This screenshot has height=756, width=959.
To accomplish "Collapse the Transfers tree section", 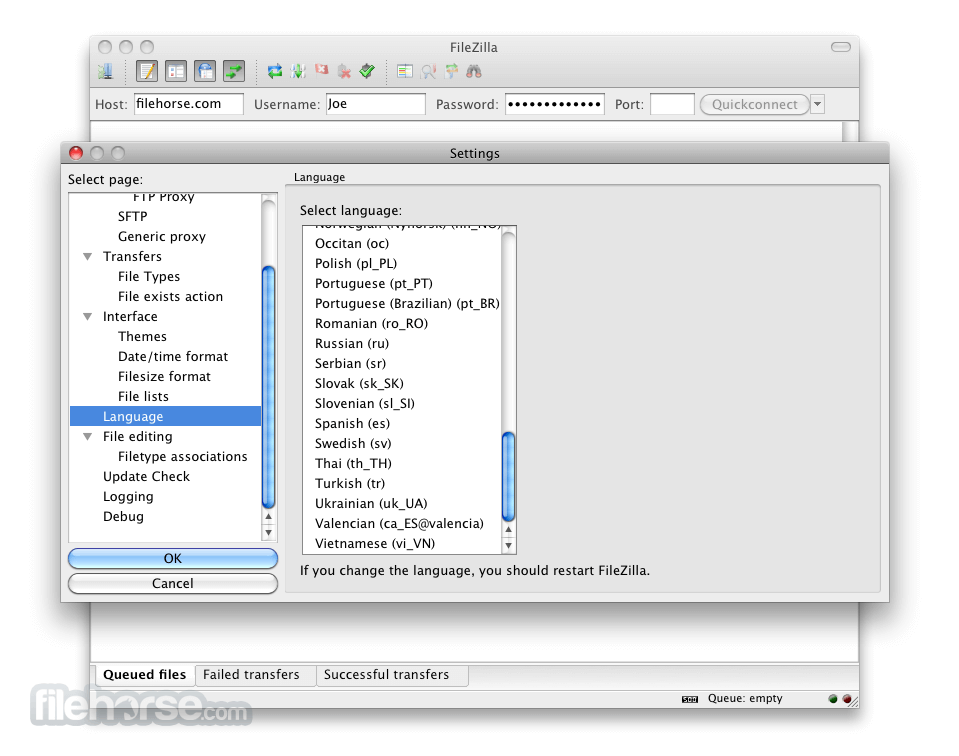I will tap(88, 257).
